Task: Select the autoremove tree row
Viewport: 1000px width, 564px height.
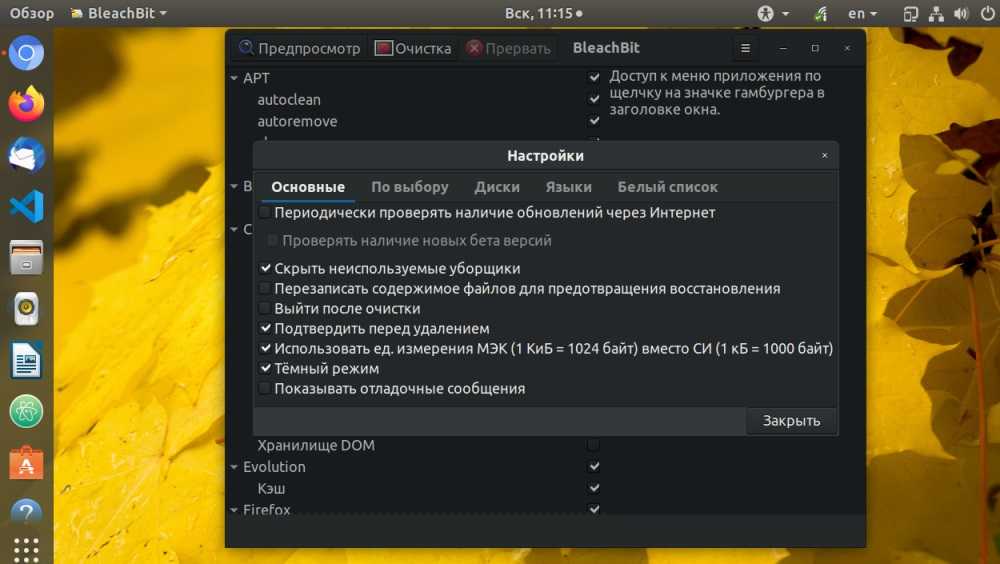Action: pyautogui.click(x=415, y=121)
